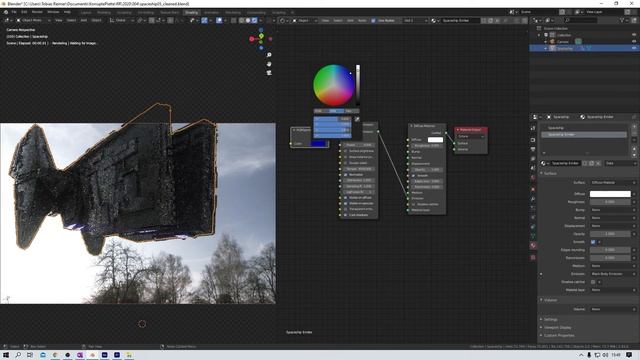Toggle Cast shadows checkbox in emission node
This screenshot has width=640, height=360.
click(345, 215)
